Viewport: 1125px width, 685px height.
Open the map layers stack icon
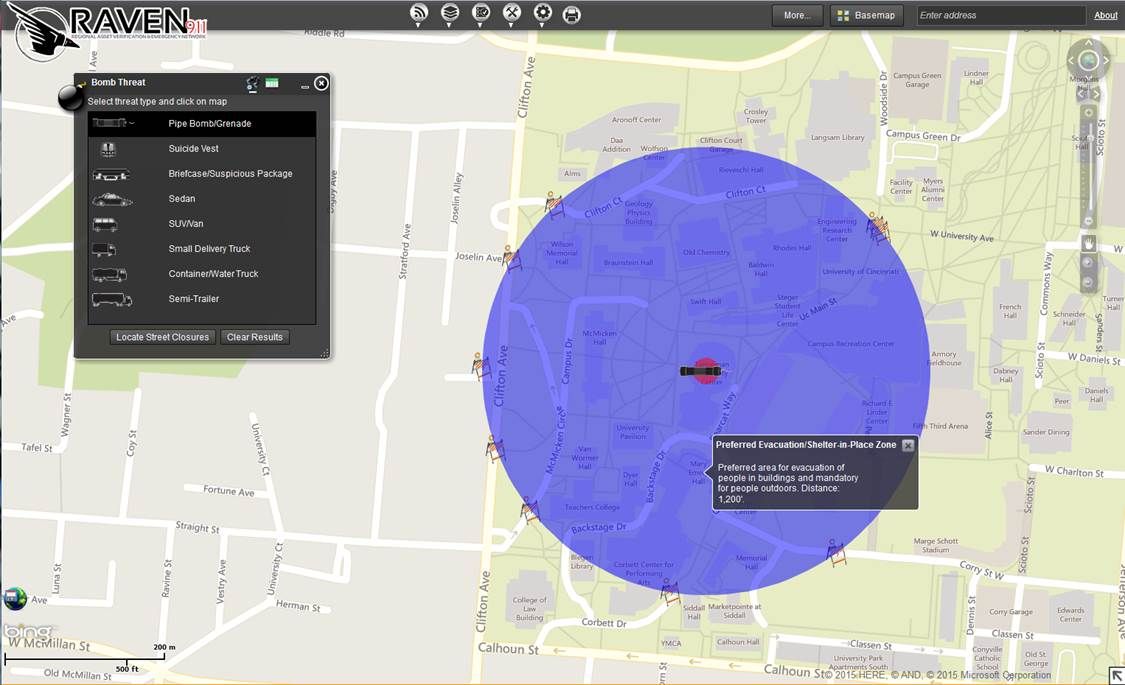click(450, 12)
